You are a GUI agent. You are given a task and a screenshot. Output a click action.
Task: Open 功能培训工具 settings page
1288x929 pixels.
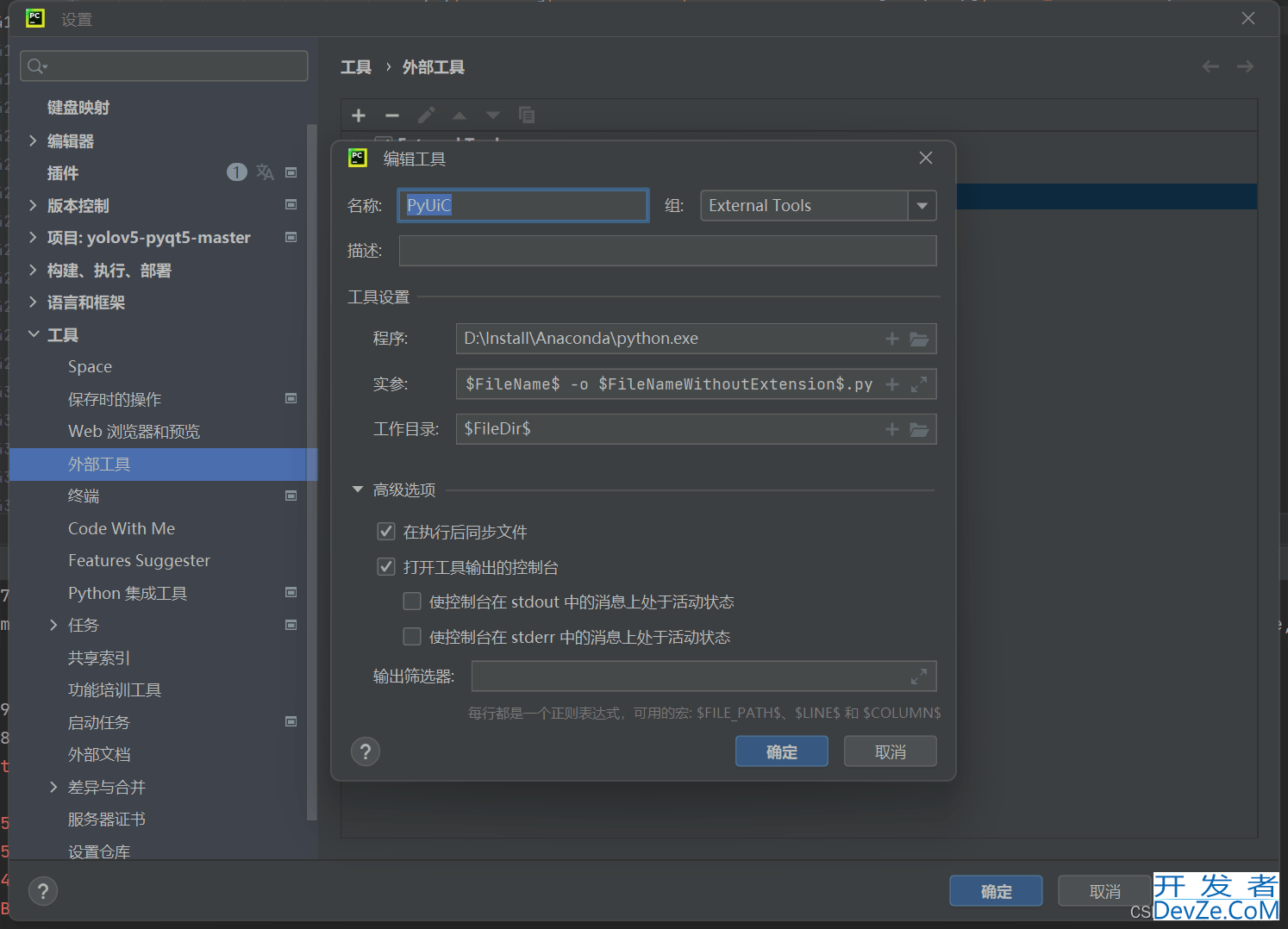115,690
